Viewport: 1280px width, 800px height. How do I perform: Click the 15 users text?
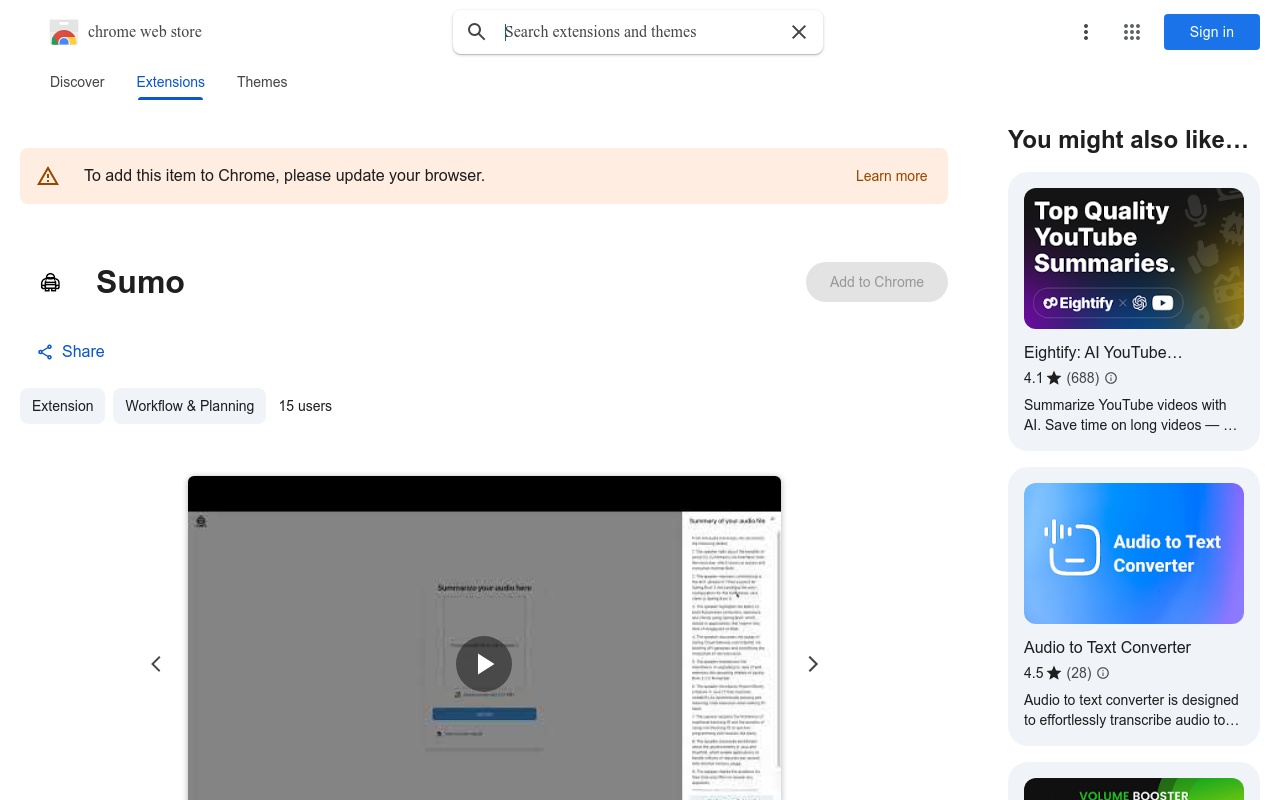[305, 406]
